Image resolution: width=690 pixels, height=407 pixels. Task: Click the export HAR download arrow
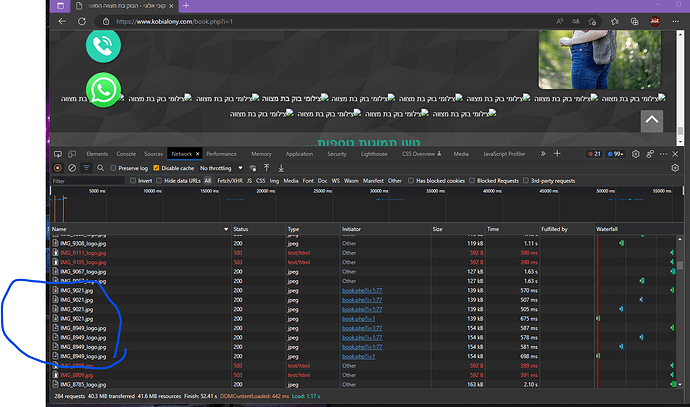(x=281, y=168)
